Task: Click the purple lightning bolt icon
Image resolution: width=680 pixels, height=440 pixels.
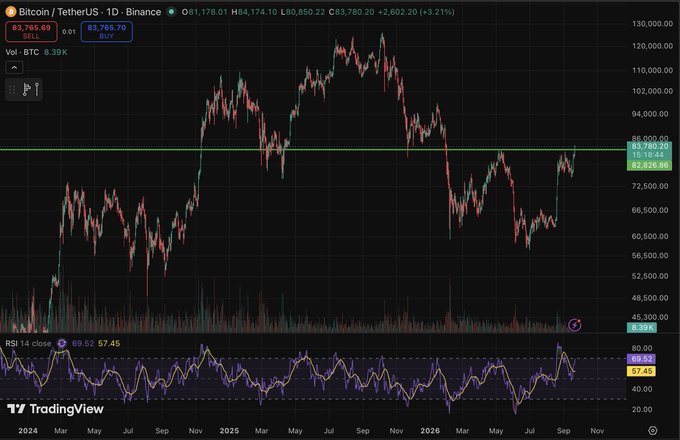Action: point(575,325)
